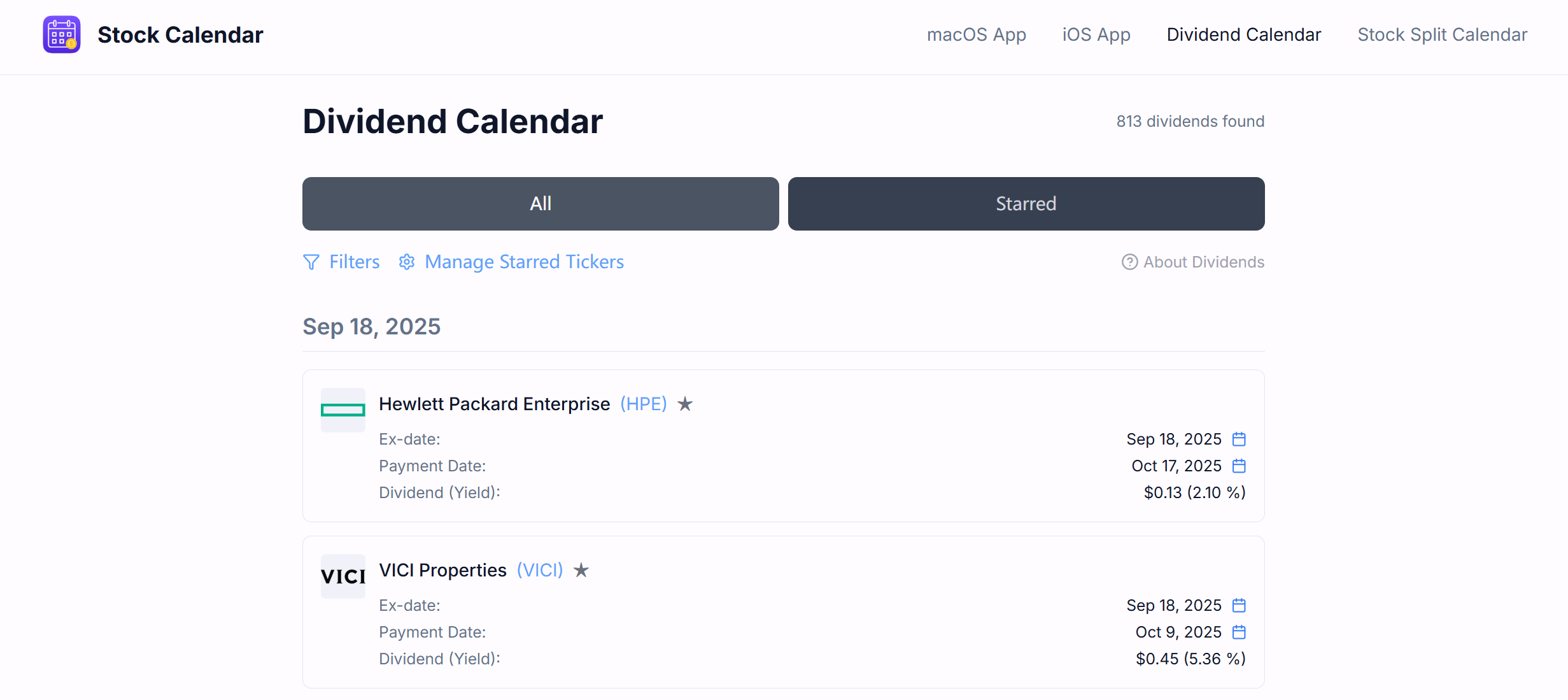
Task: Open the About Dividends link
Action: coord(1203,262)
